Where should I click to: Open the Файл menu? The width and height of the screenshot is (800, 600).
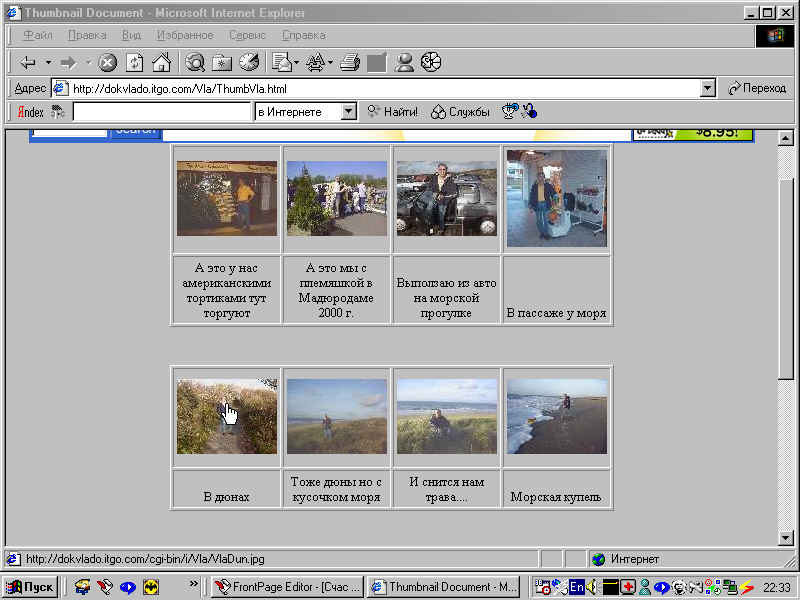pyautogui.click(x=38, y=35)
